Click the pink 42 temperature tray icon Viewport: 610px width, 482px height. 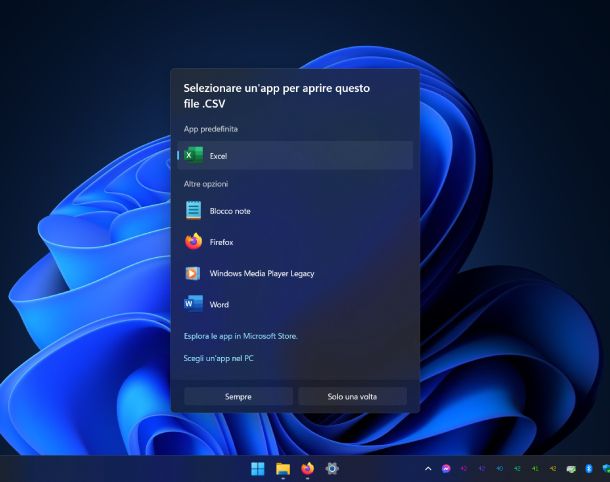coord(464,468)
